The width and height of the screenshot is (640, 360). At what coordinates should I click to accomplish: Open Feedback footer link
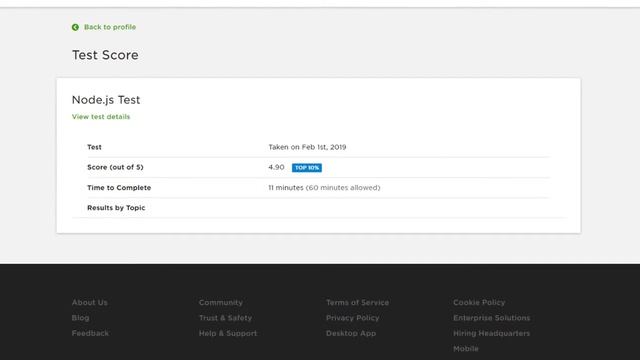tap(90, 333)
